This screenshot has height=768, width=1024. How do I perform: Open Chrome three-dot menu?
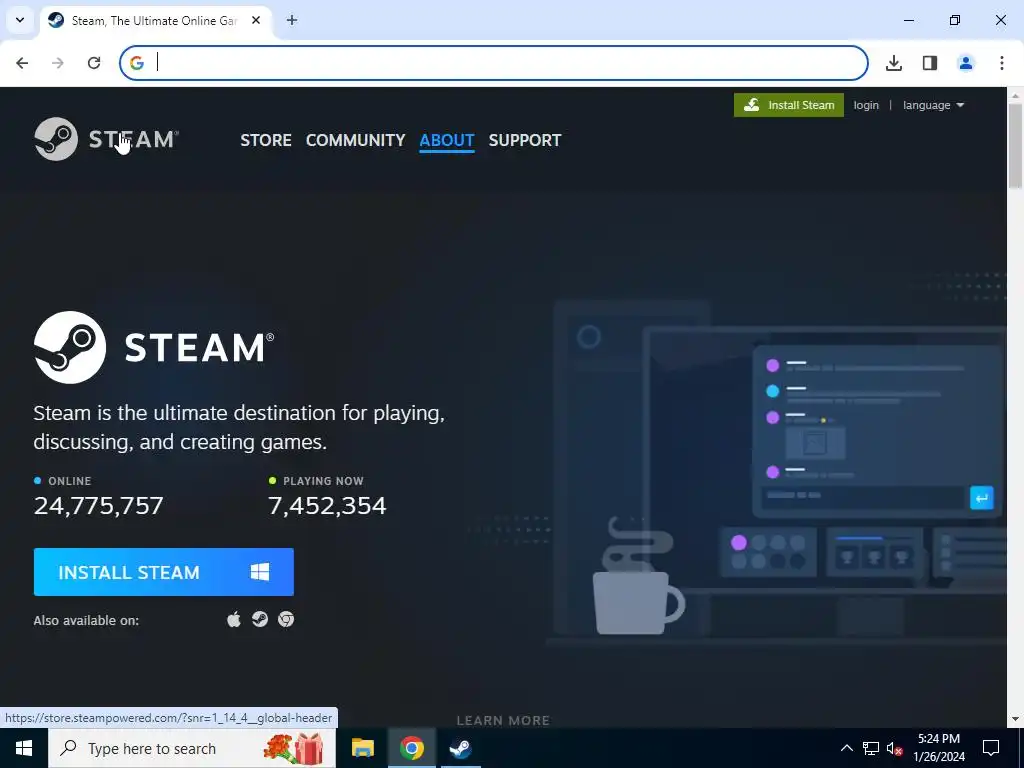point(1002,63)
